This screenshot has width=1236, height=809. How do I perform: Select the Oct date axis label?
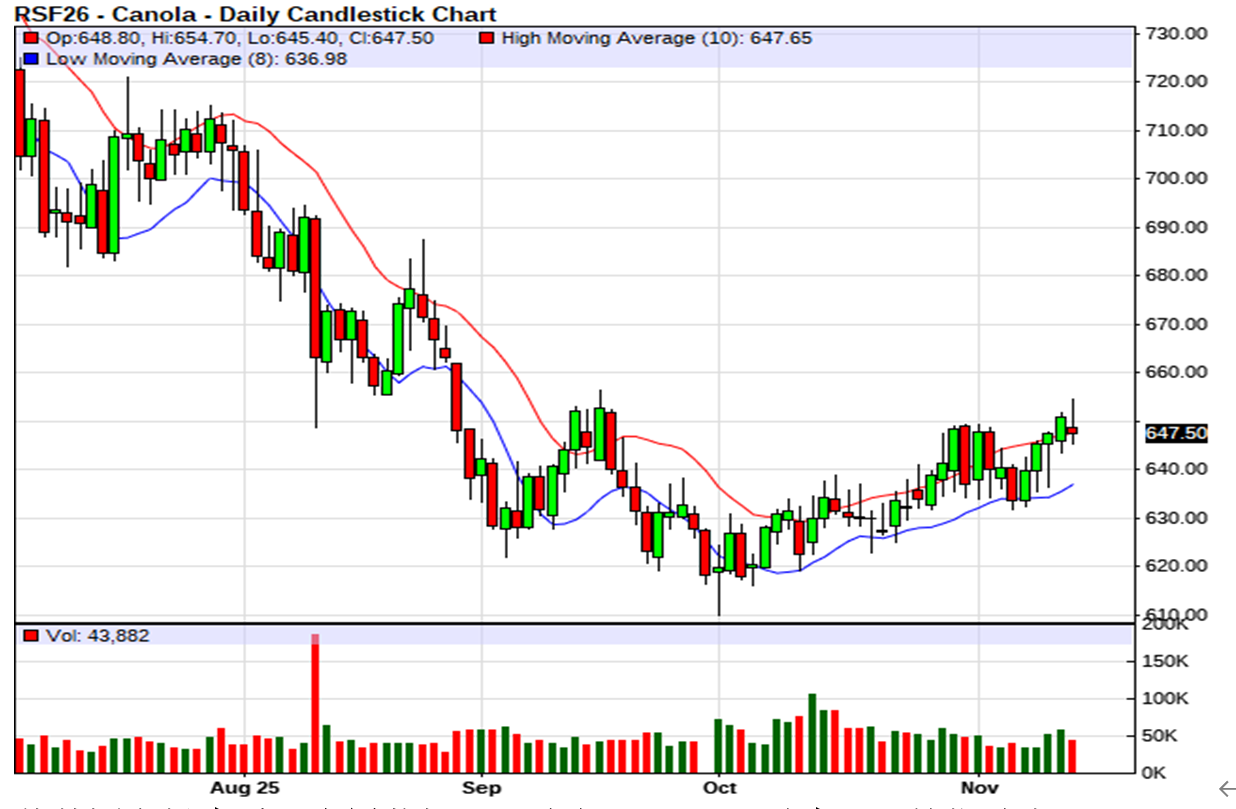(x=718, y=788)
